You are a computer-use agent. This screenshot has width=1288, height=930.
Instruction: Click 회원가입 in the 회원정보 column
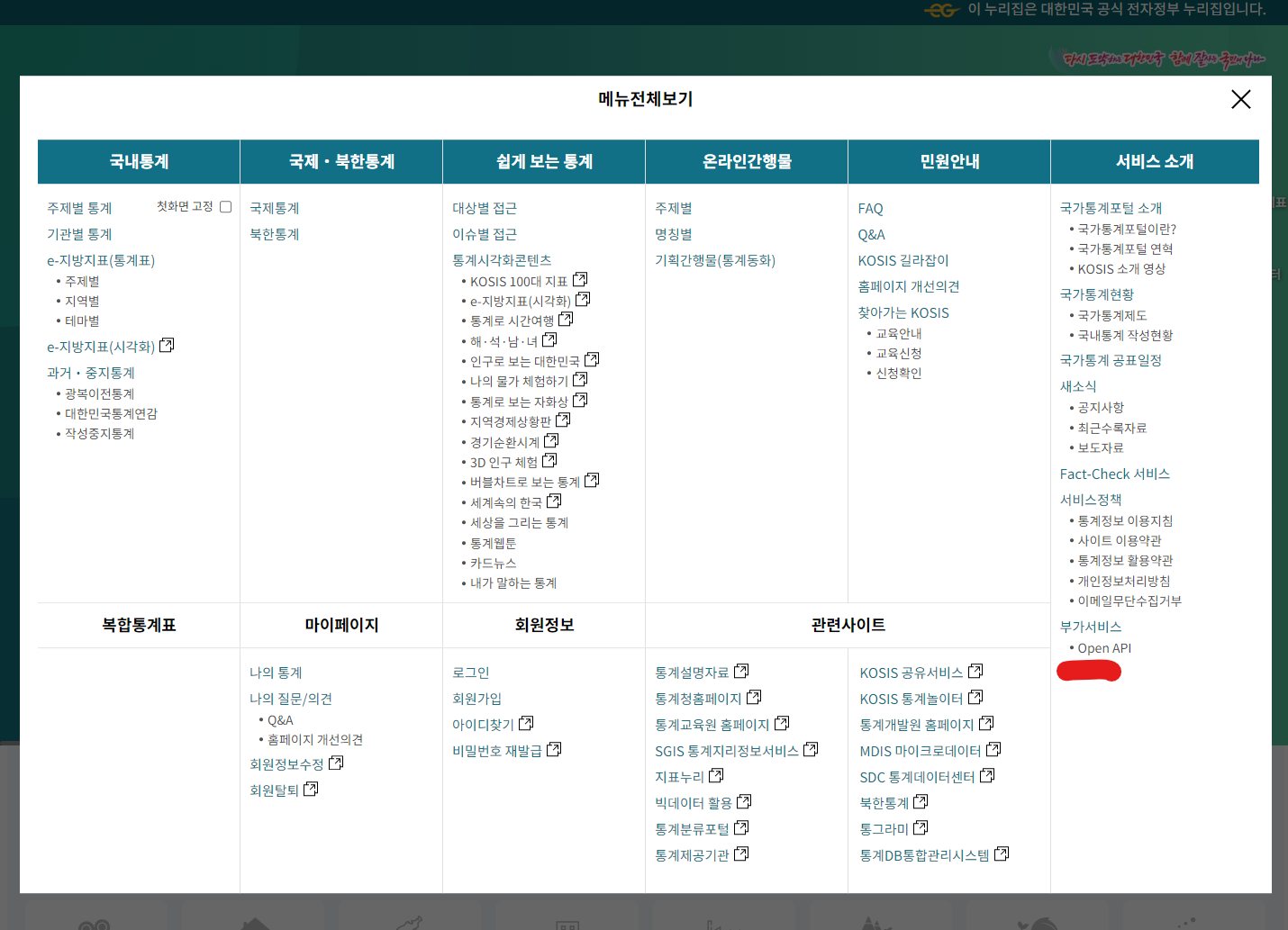coord(475,697)
